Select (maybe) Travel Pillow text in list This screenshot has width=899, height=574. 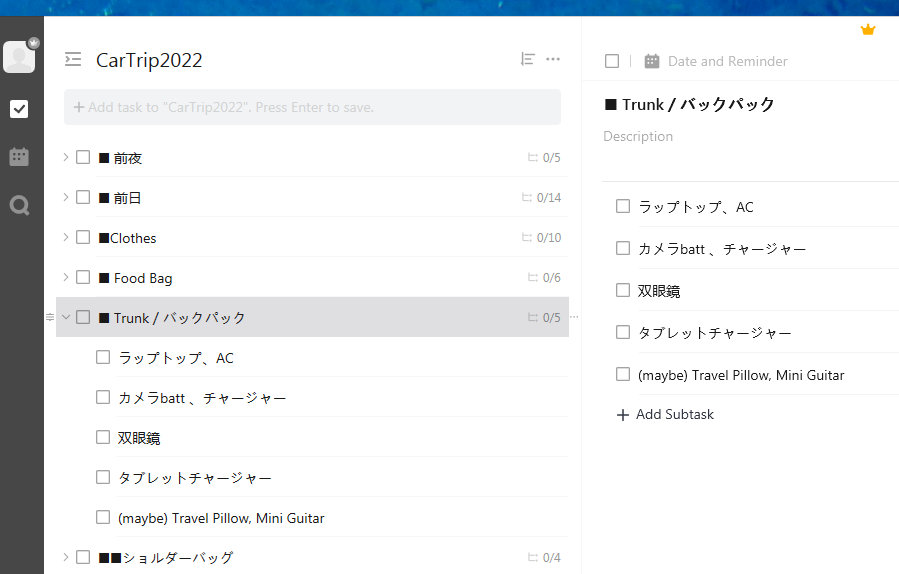tap(221, 518)
